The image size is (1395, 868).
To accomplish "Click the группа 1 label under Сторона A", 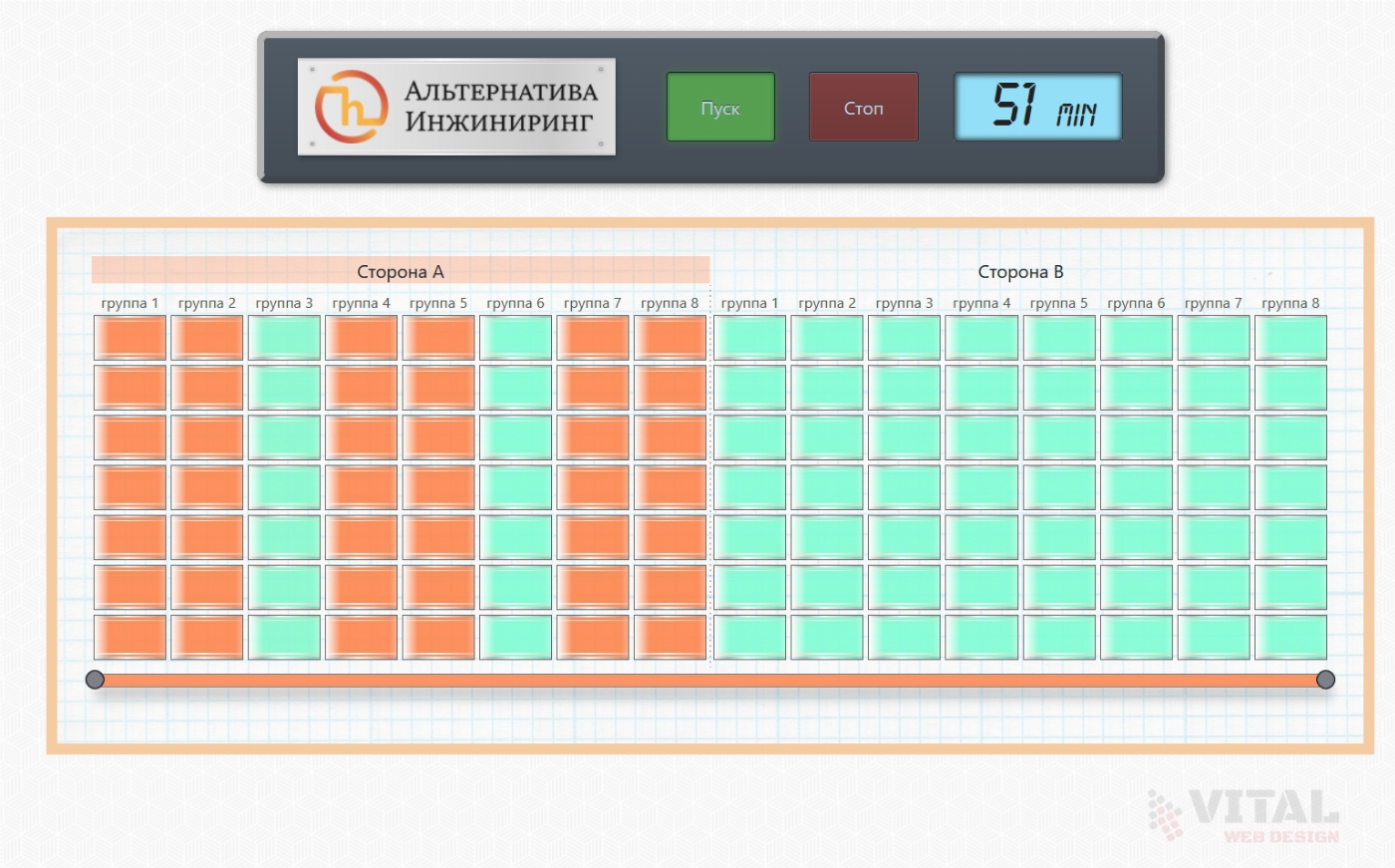I will (x=130, y=303).
